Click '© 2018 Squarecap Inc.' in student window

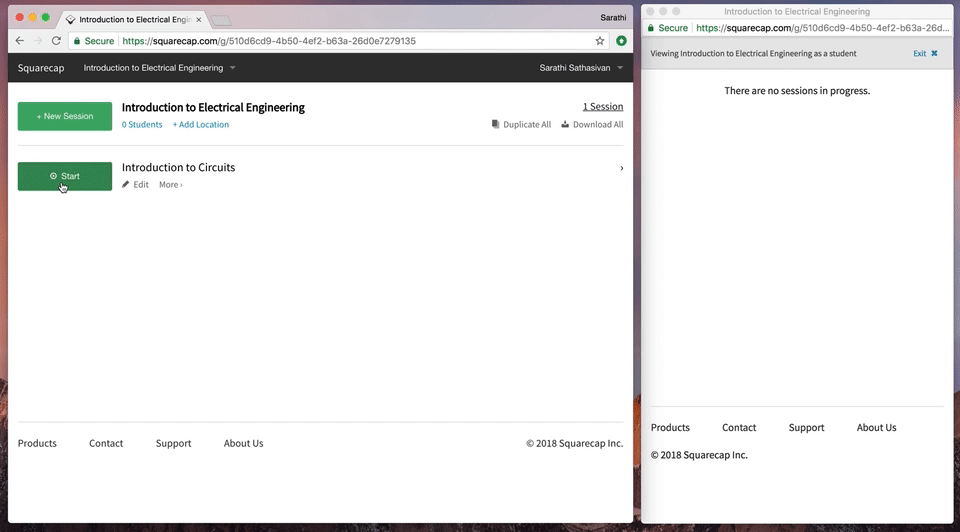pos(699,455)
